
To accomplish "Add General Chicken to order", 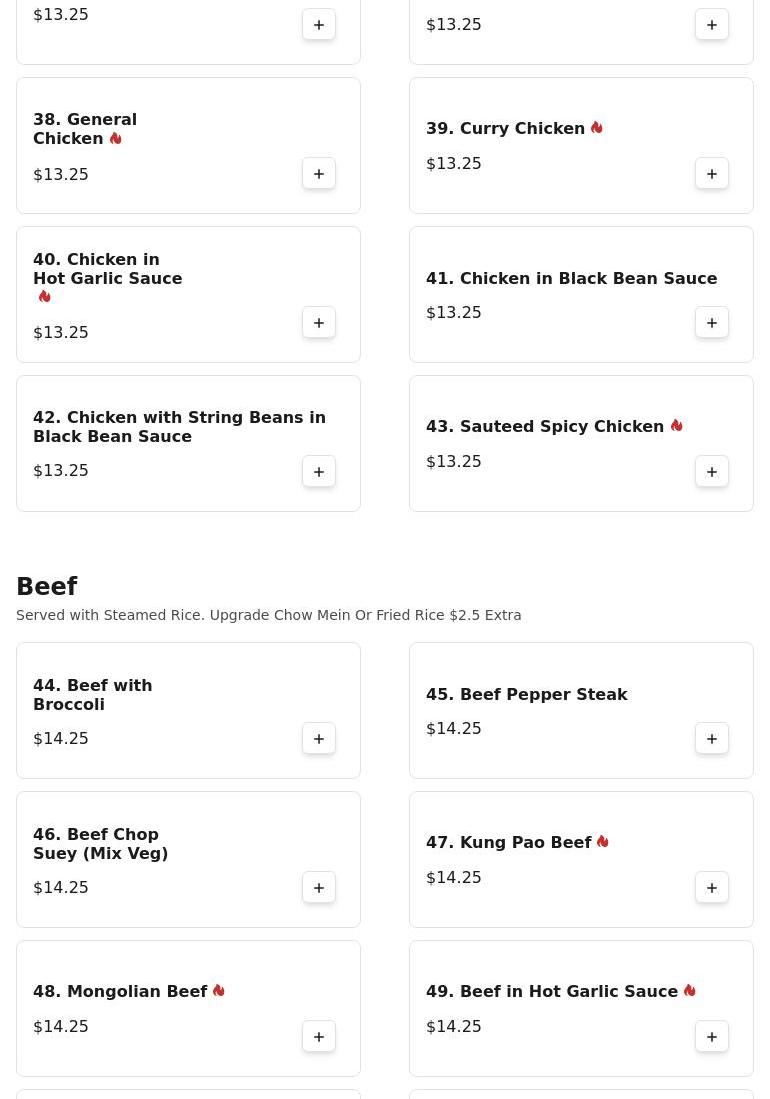I will point(319,174).
